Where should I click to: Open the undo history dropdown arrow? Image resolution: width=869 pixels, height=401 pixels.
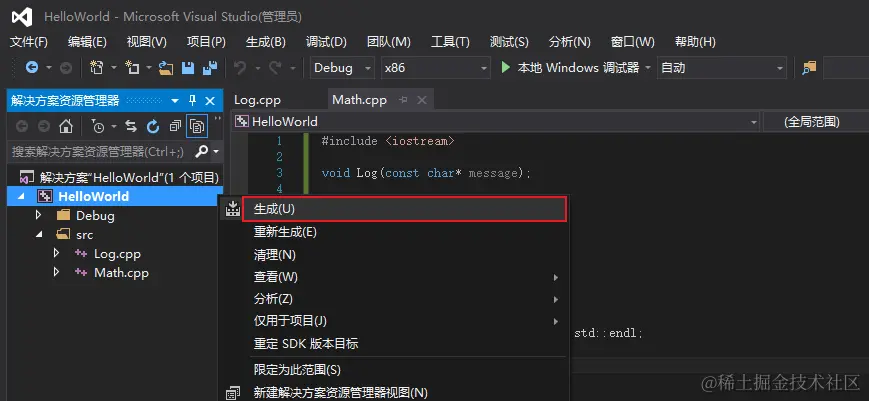pos(258,68)
